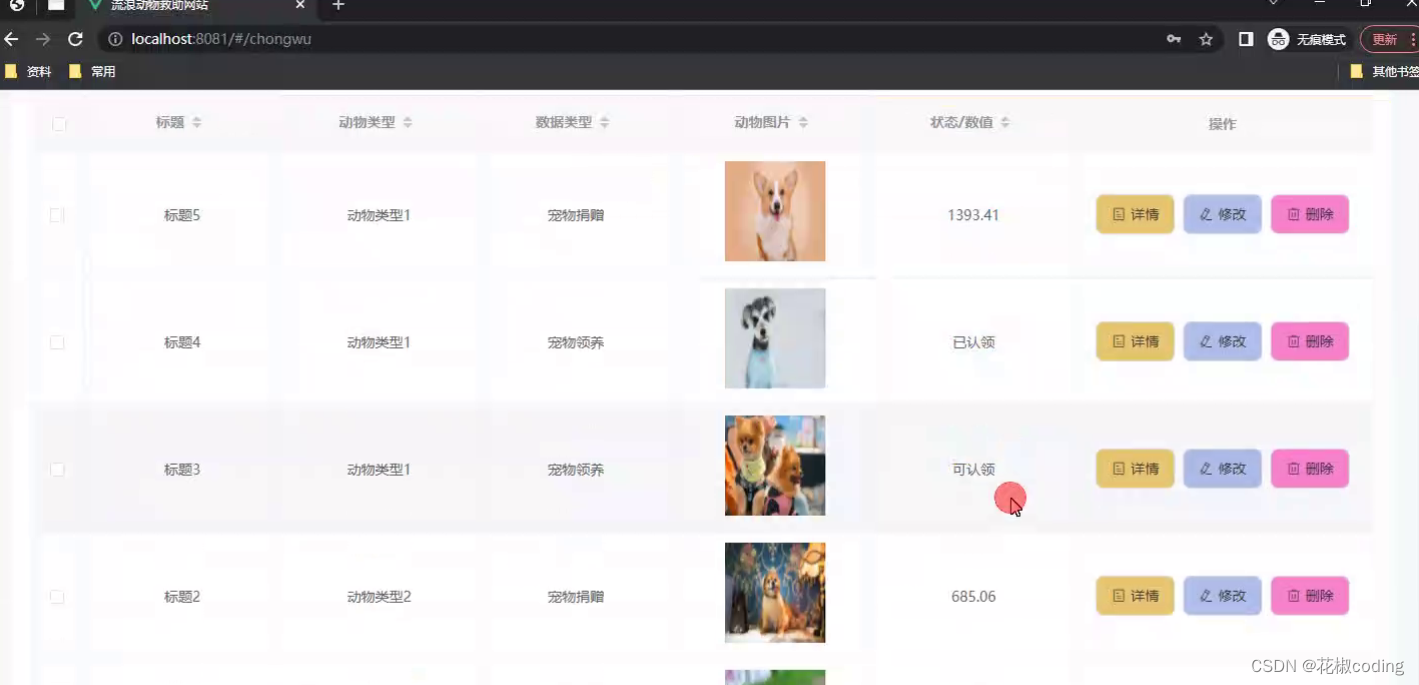Open 详情 for 标题2 row
Image resolution: width=1419 pixels, height=685 pixels.
(1135, 595)
